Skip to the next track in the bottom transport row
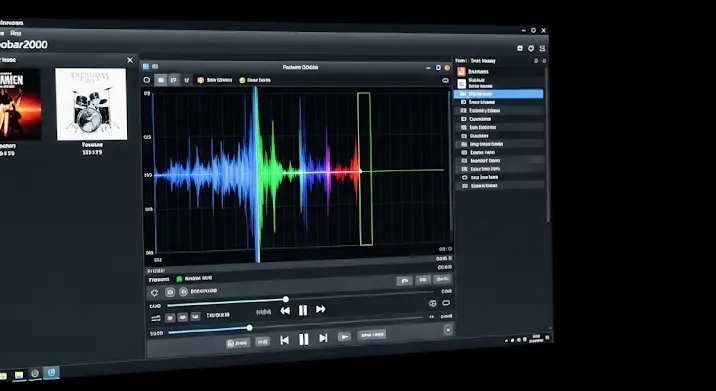Screen dimensions: 716x391 pos(323,338)
